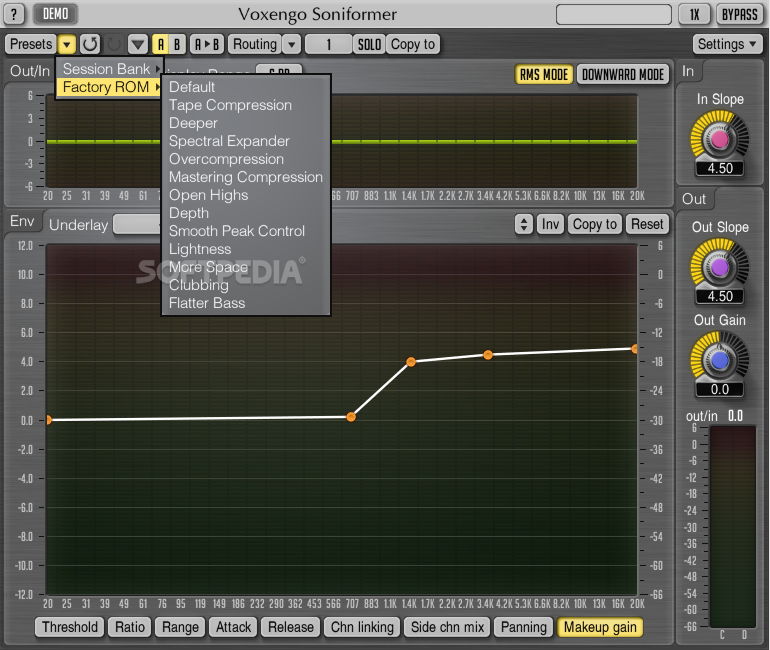
Task: Load the Default preset
Action: 246,87
